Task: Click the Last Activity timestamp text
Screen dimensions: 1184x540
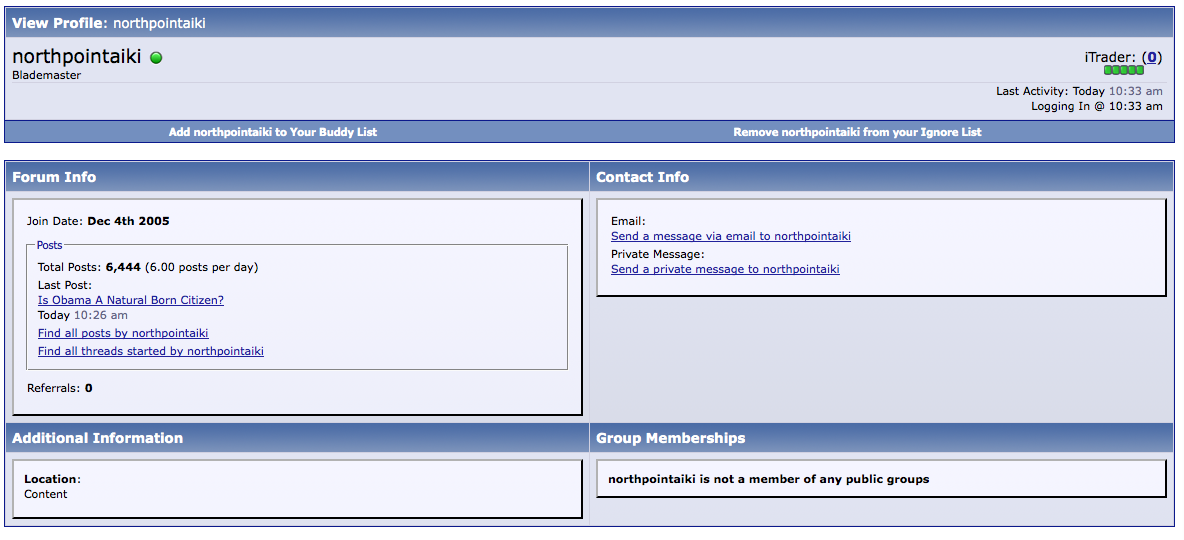Action: (x=1079, y=91)
